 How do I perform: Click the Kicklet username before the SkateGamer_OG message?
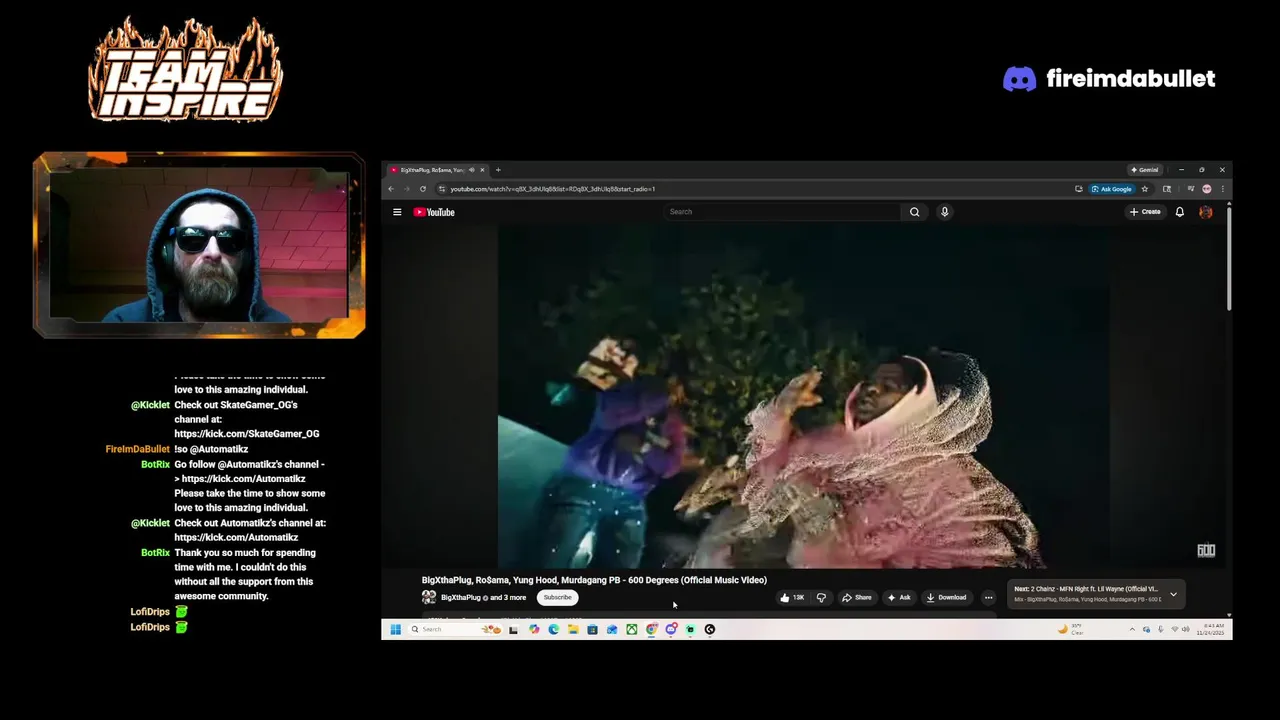(x=150, y=405)
